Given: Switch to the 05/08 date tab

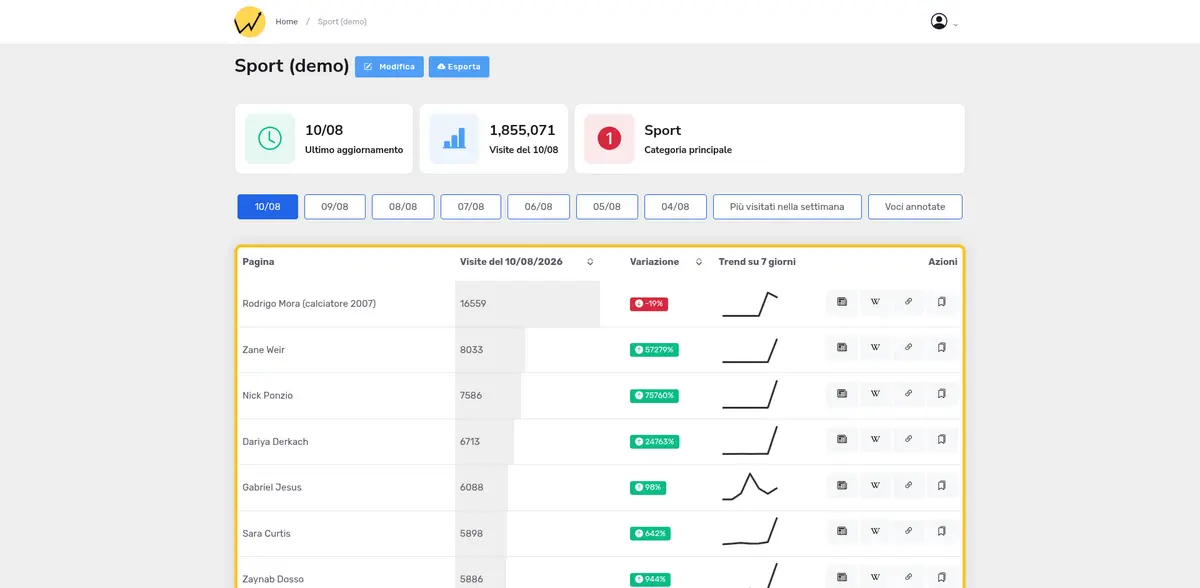Looking at the screenshot, I should click(607, 207).
